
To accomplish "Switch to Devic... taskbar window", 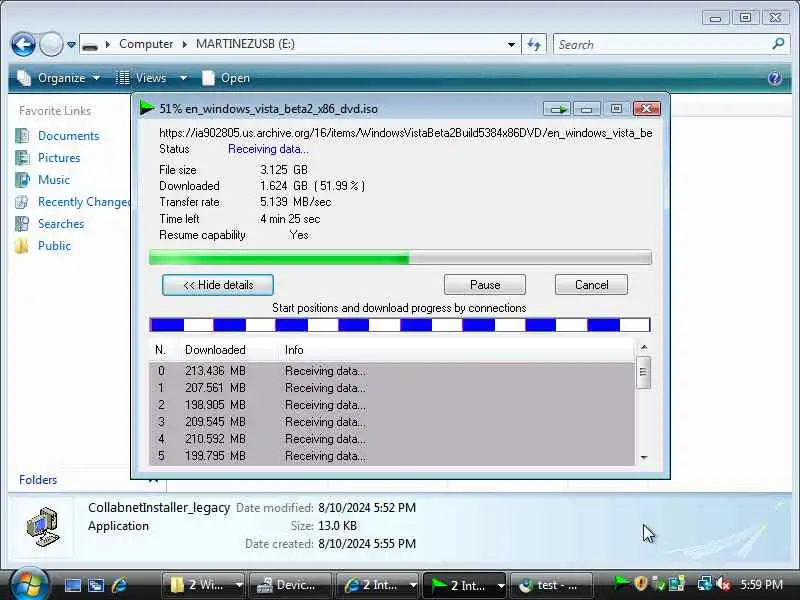I will pyautogui.click(x=290, y=585).
